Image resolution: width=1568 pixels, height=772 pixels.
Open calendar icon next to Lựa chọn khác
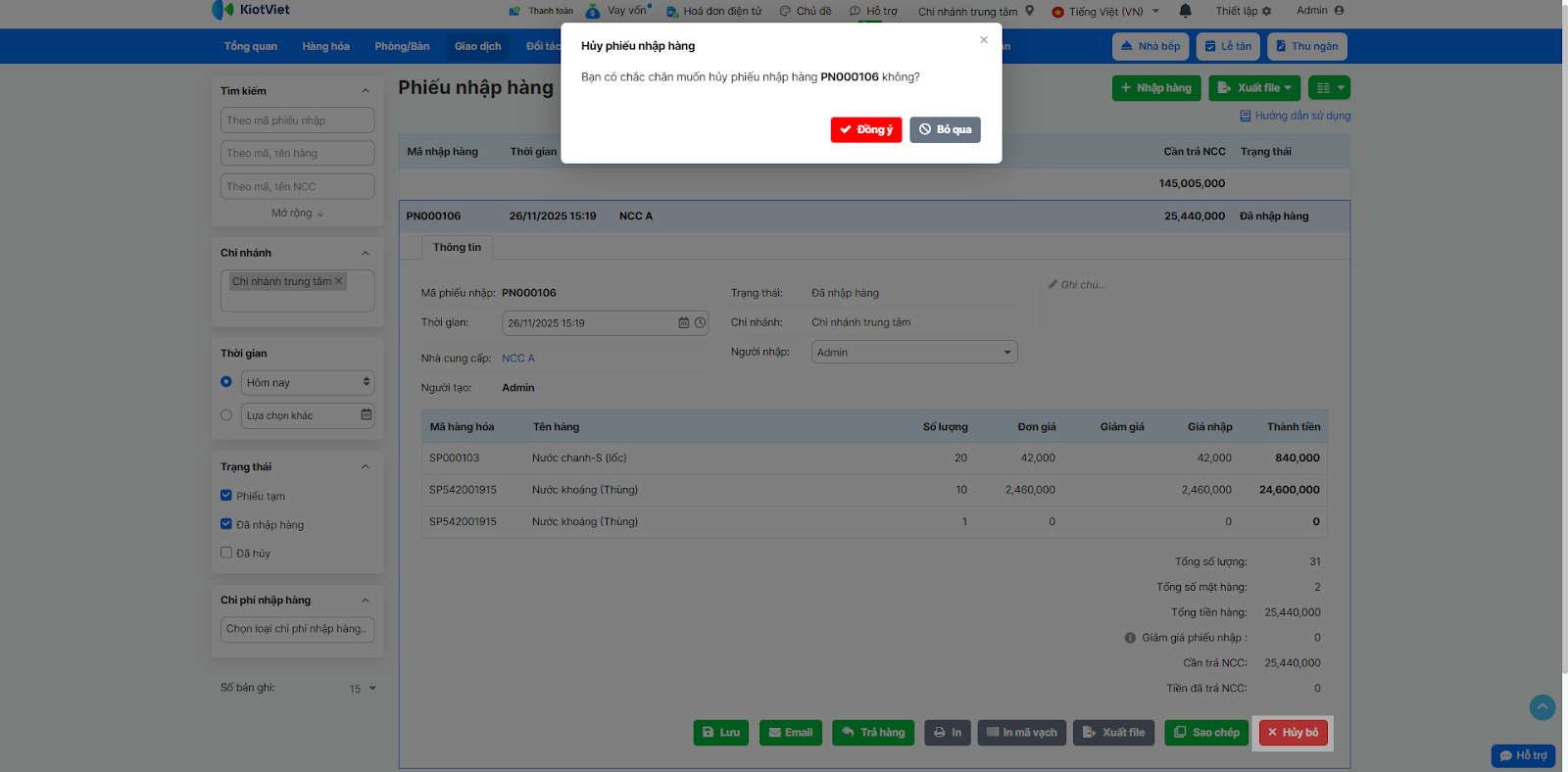367,415
